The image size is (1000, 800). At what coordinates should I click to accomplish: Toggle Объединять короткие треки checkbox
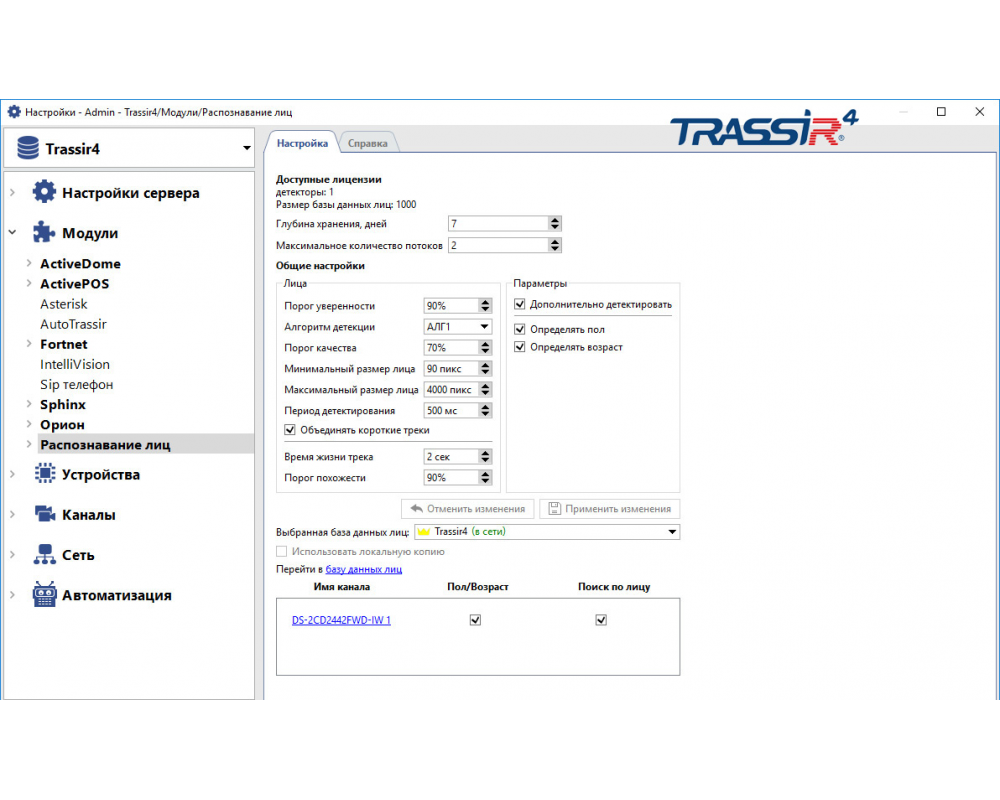pos(290,430)
